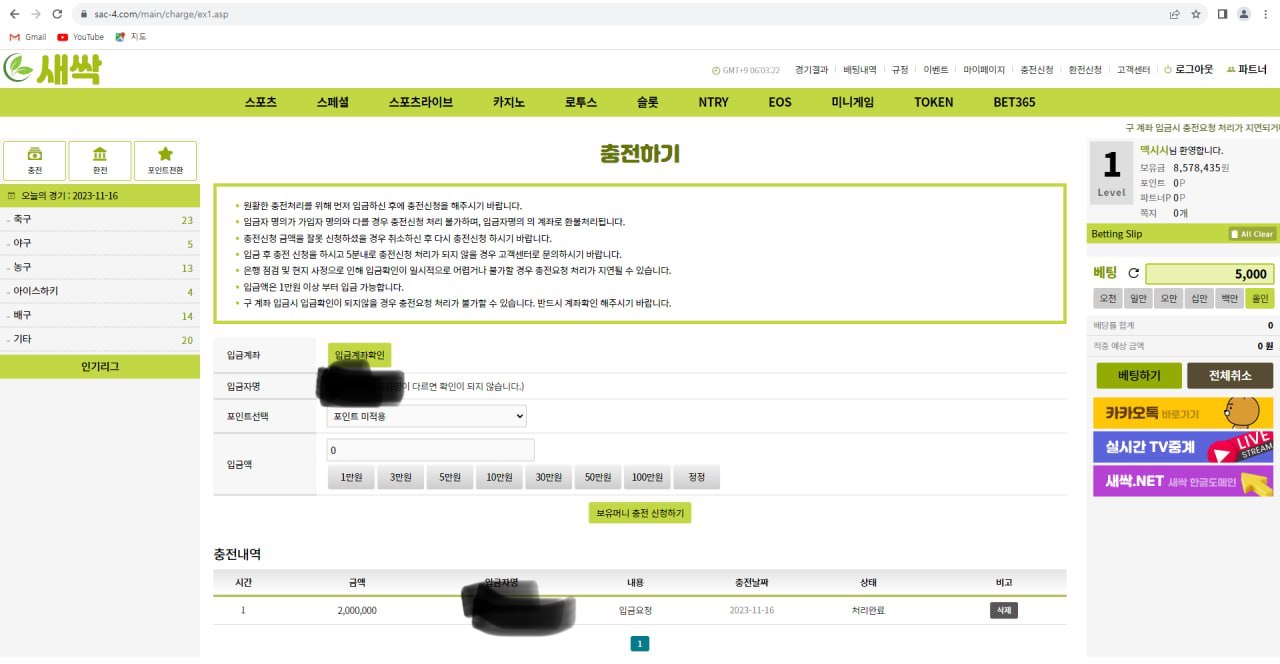Expand the 축구 category in sidebar
Screen dimensions: 1280x664
[x=100, y=220]
